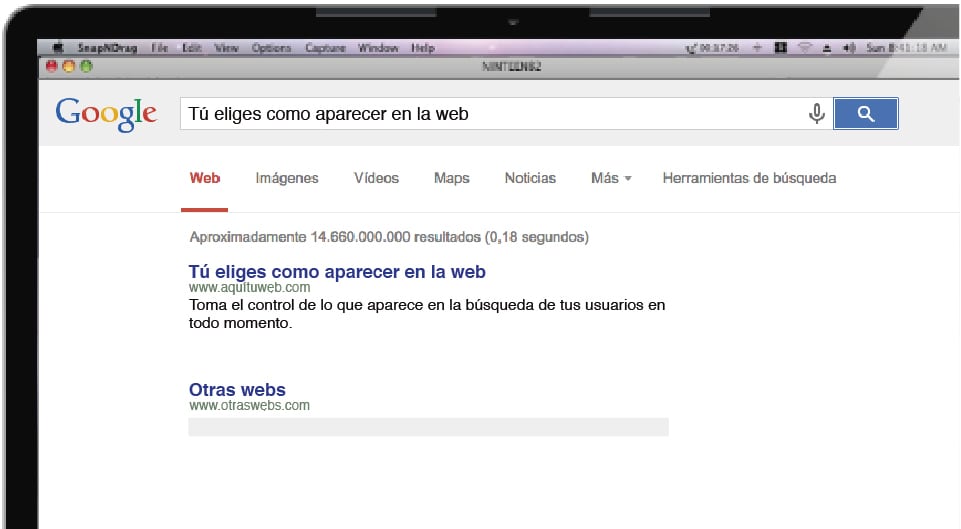Open the volume control in menu bar
The image size is (961, 529).
(x=849, y=48)
